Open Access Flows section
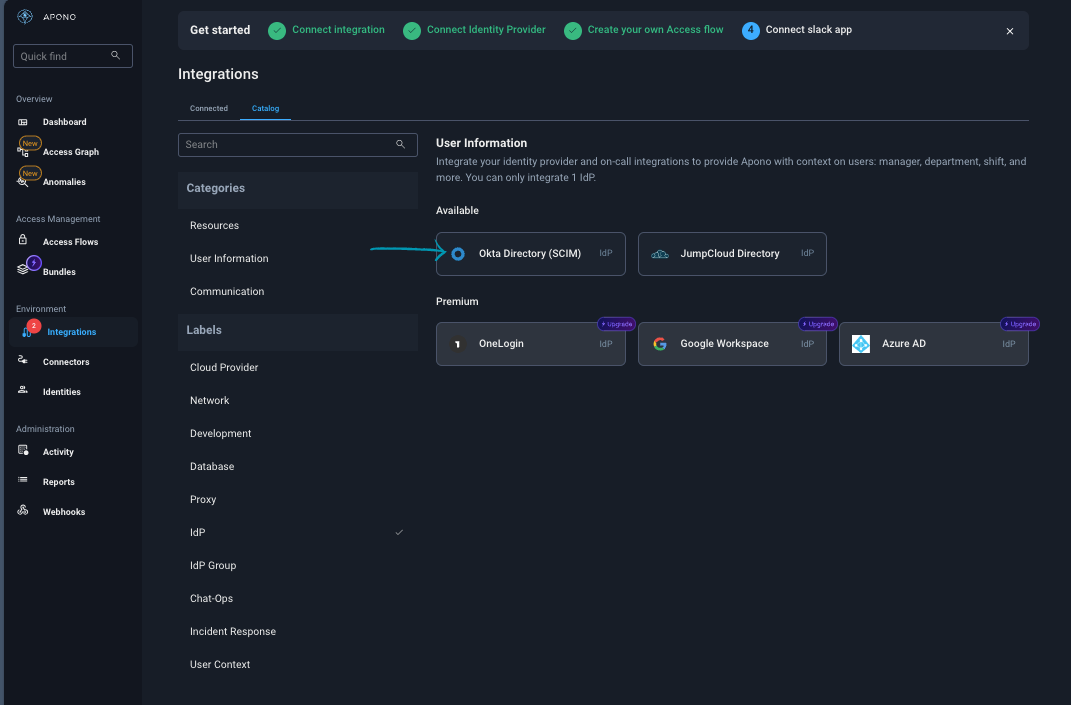 tap(70, 242)
